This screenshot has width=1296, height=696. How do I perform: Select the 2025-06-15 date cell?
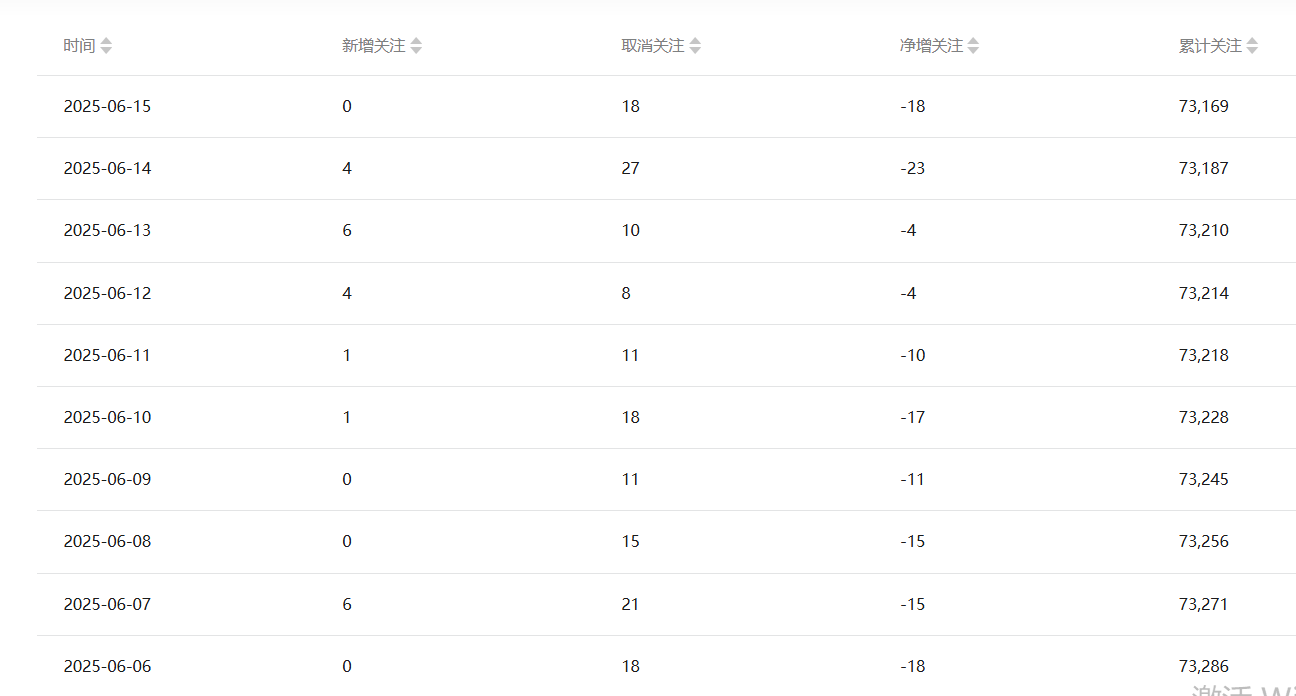[x=107, y=106]
